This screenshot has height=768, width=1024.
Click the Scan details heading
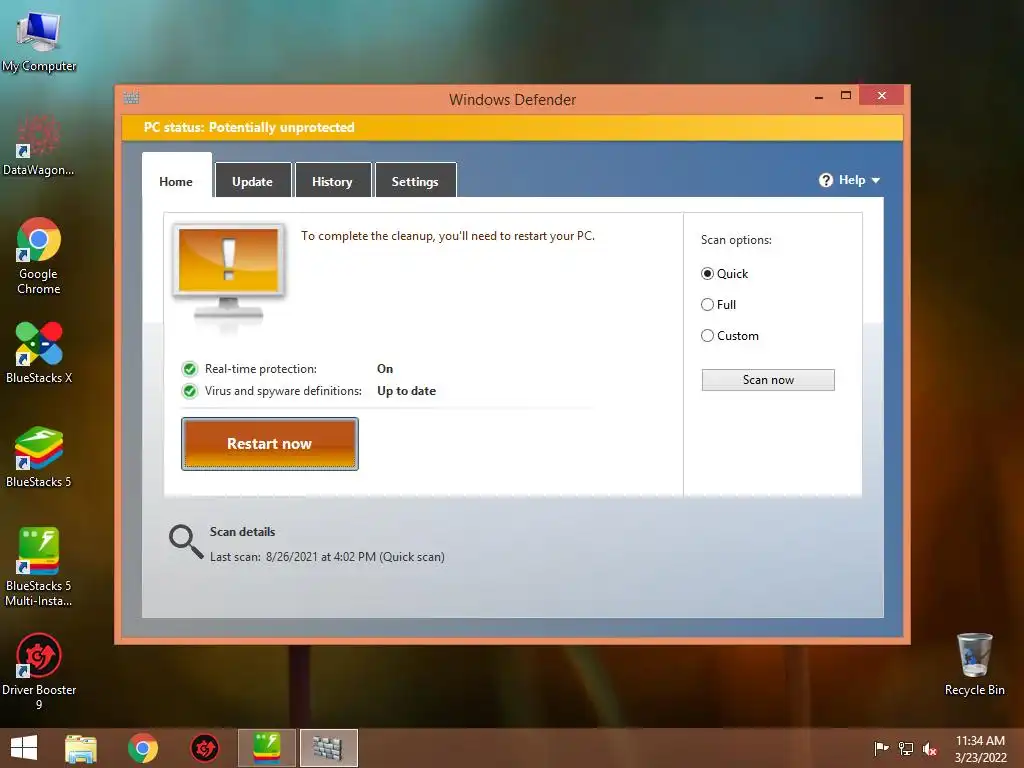click(x=242, y=532)
